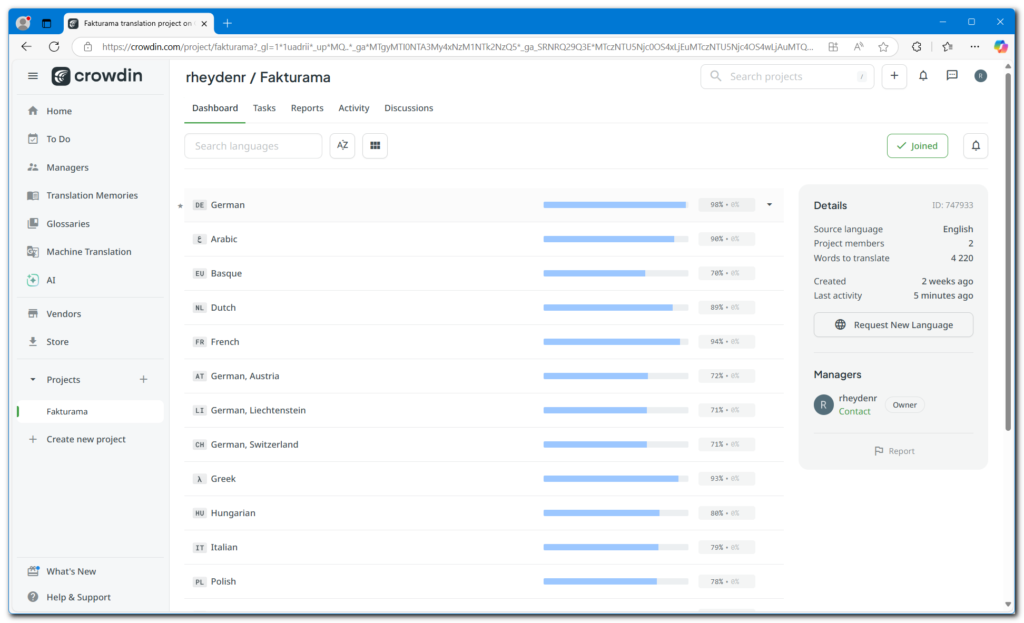Expand the German language row dropdown arrow
The image size is (1024, 623).
769,205
